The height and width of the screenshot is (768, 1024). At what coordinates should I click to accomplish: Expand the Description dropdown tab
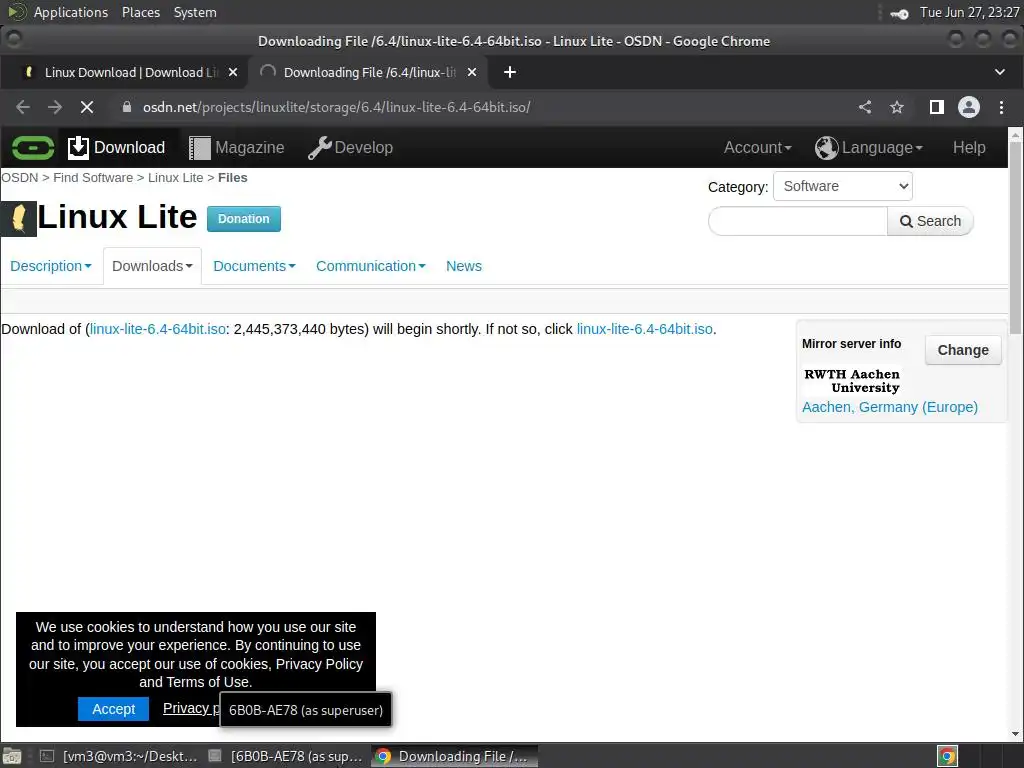coord(51,266)
